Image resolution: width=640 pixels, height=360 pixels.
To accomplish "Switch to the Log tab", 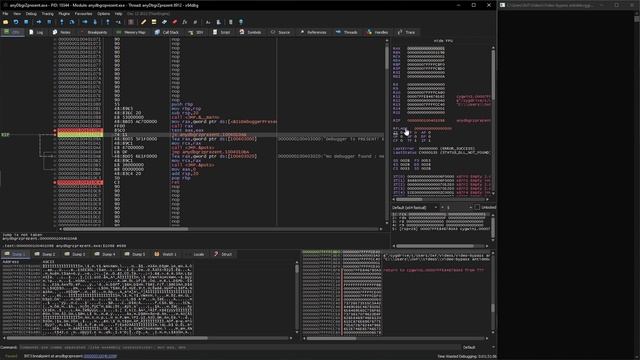I will (36, 32).
